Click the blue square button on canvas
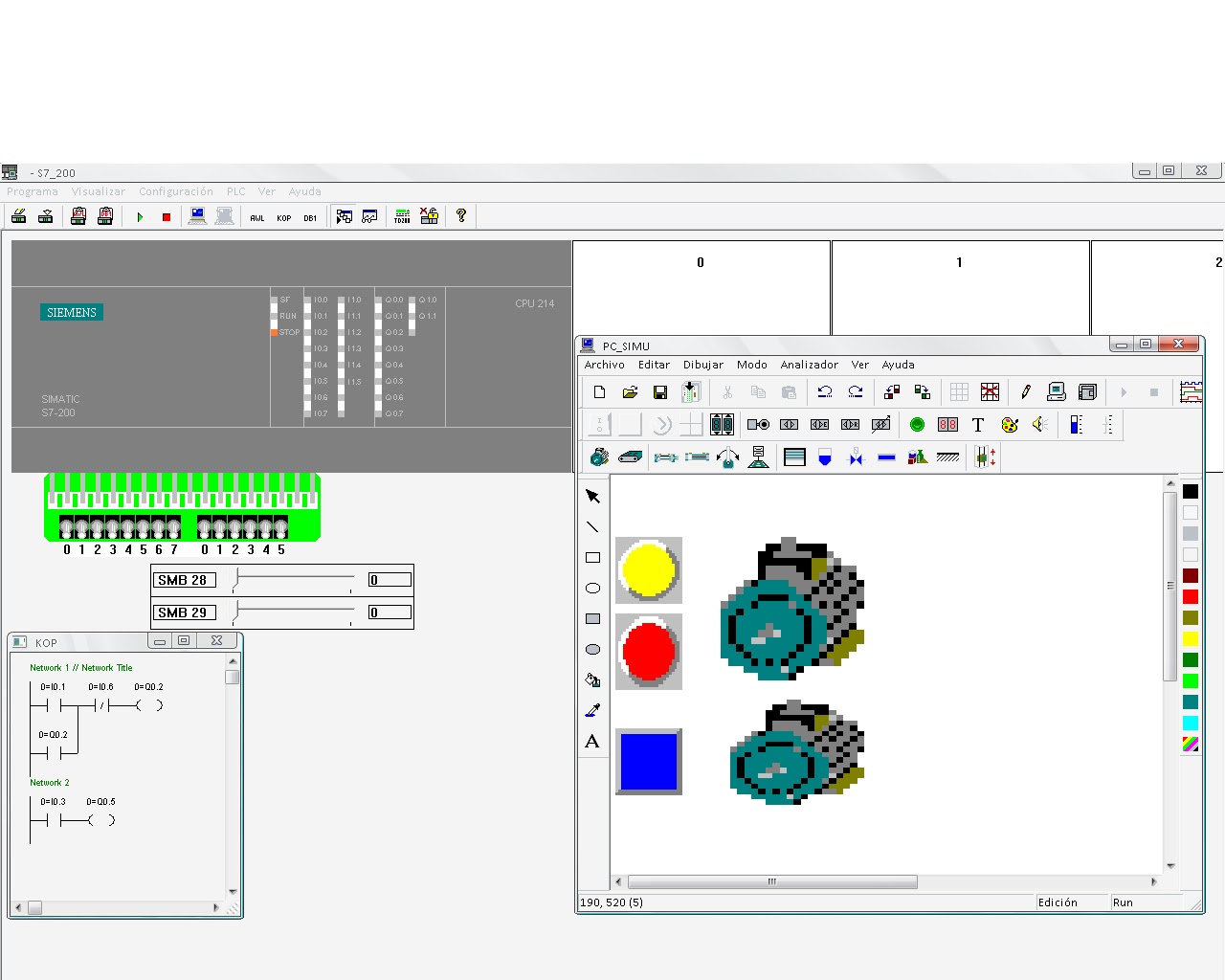The image size is (1225, 980). point(649,762)
